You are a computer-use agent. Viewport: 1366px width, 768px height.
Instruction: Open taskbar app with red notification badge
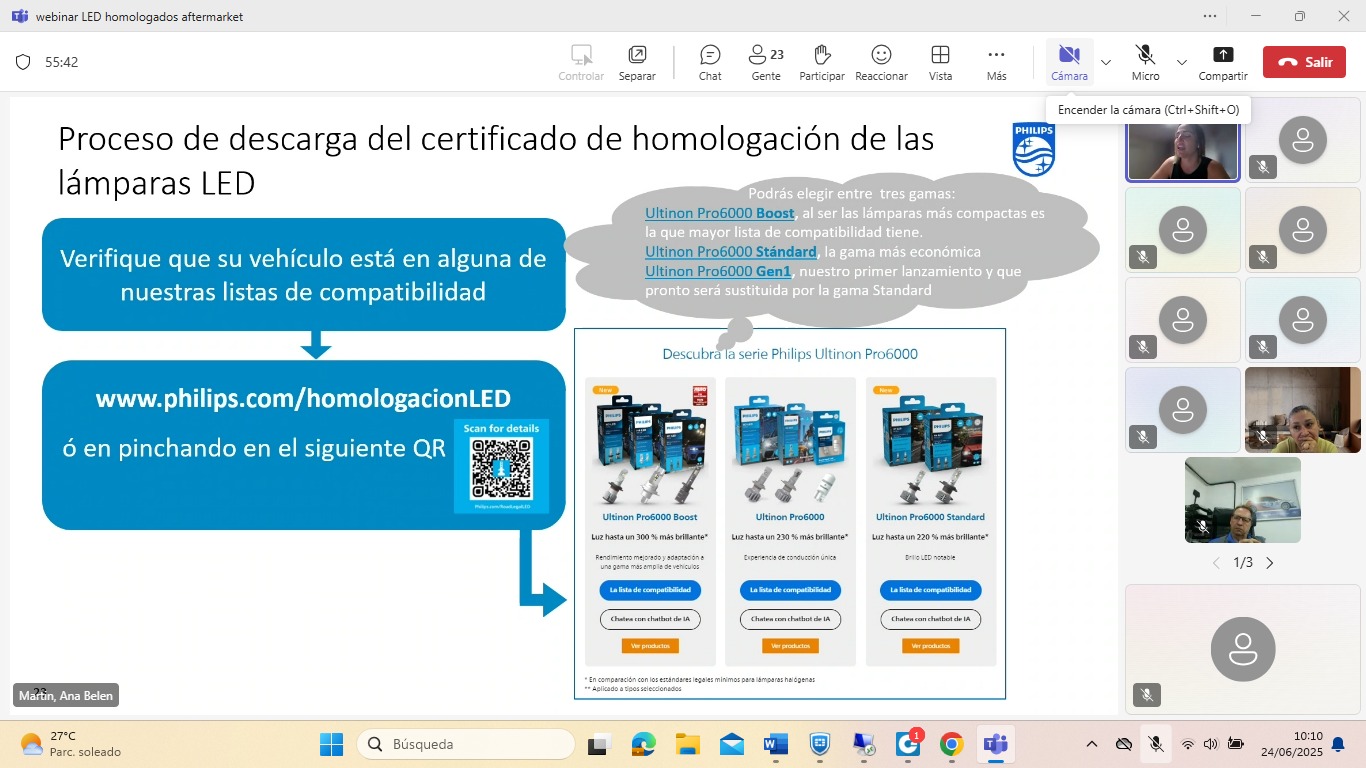coord(907,744)
